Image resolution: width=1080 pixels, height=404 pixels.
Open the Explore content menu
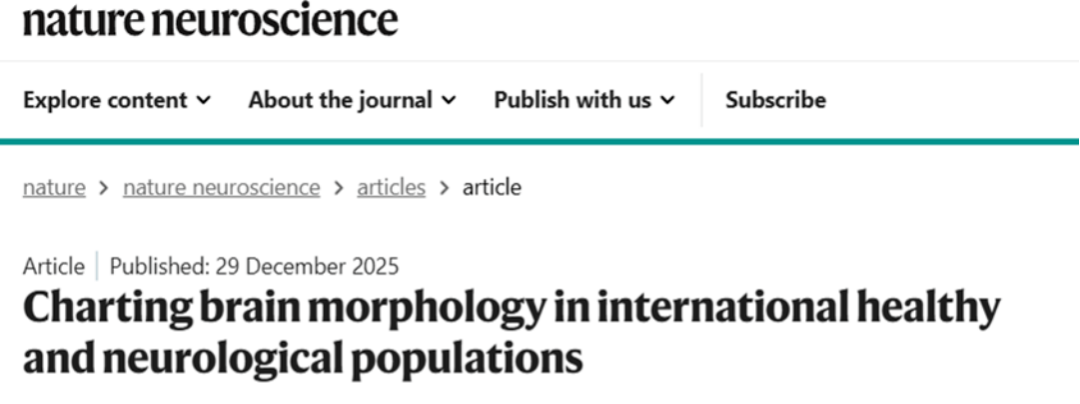point(105,100)
